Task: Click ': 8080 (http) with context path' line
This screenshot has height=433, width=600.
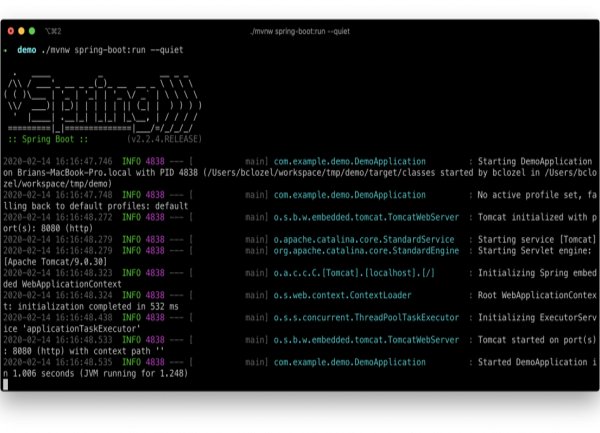Action: [84, 351]
